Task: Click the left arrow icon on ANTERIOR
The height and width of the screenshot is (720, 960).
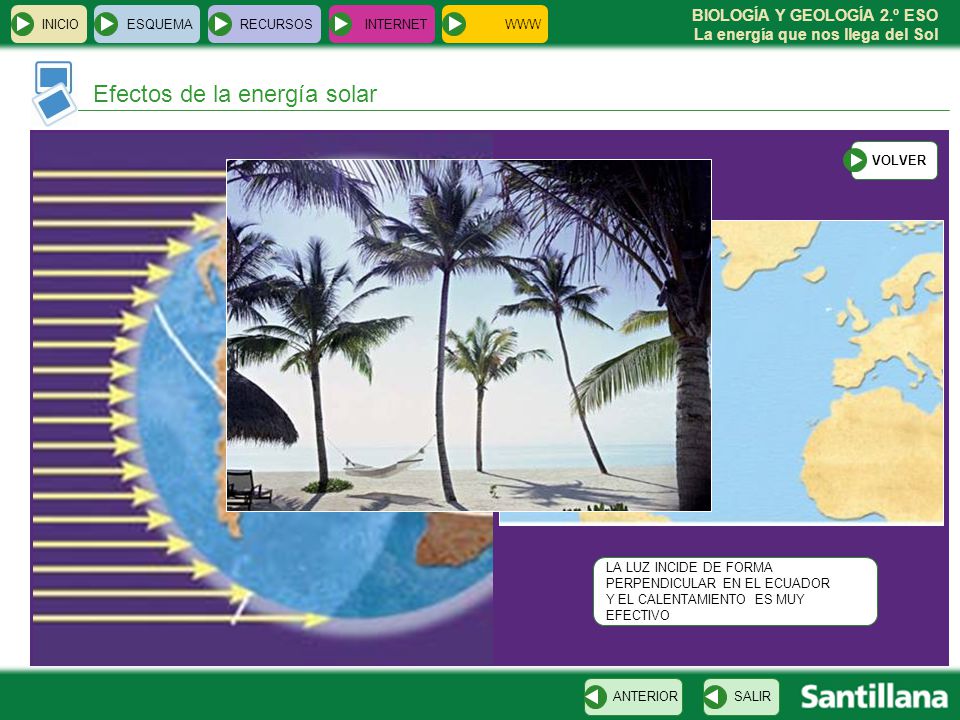Action: point(595,696)
